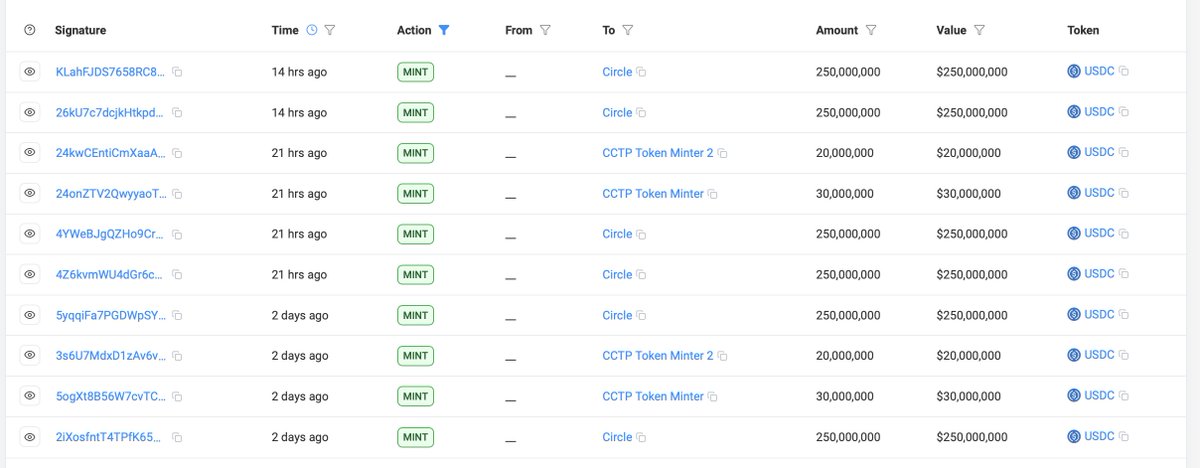Image resolution: width=1200 pixels, height=468 pixels.
Task: Open signature 5yqqiFa7PGDWpSY transaction
Action: [111, 315]
